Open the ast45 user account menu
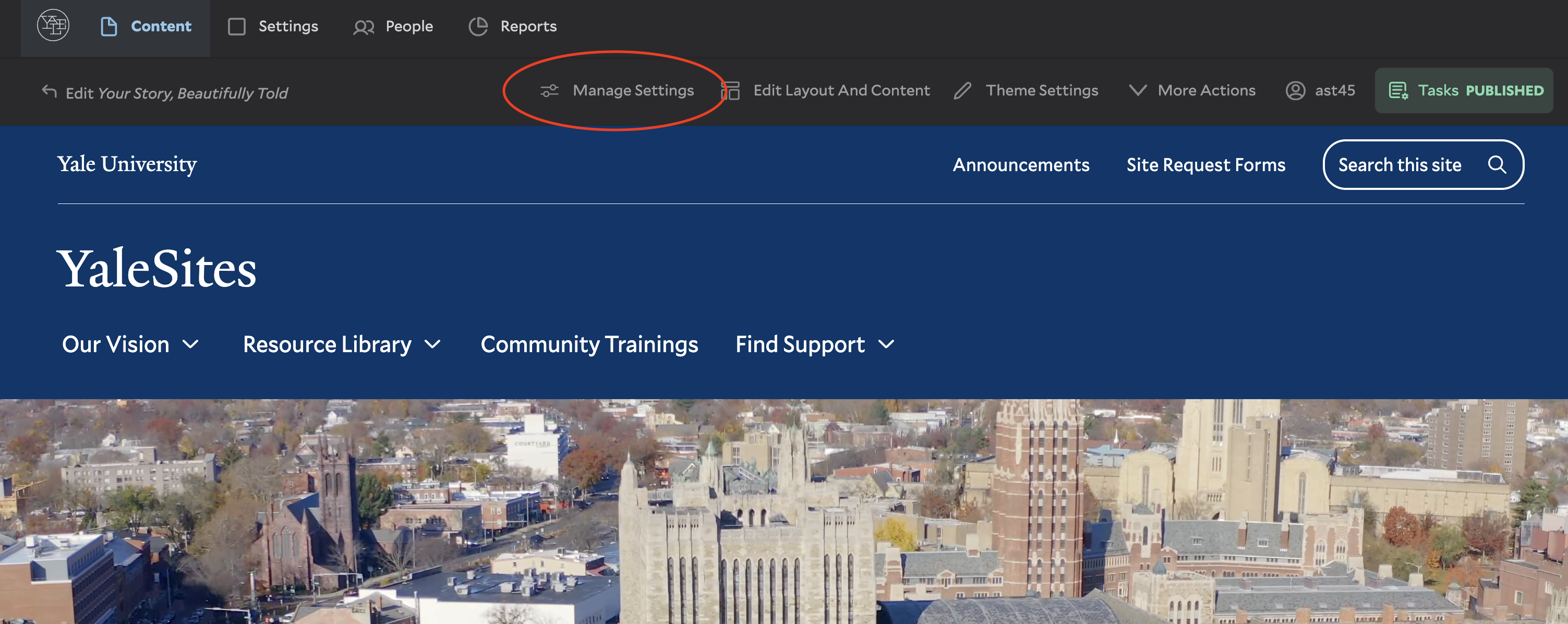The width and height of the screenshot is (1568, 624). (1320, 91)
